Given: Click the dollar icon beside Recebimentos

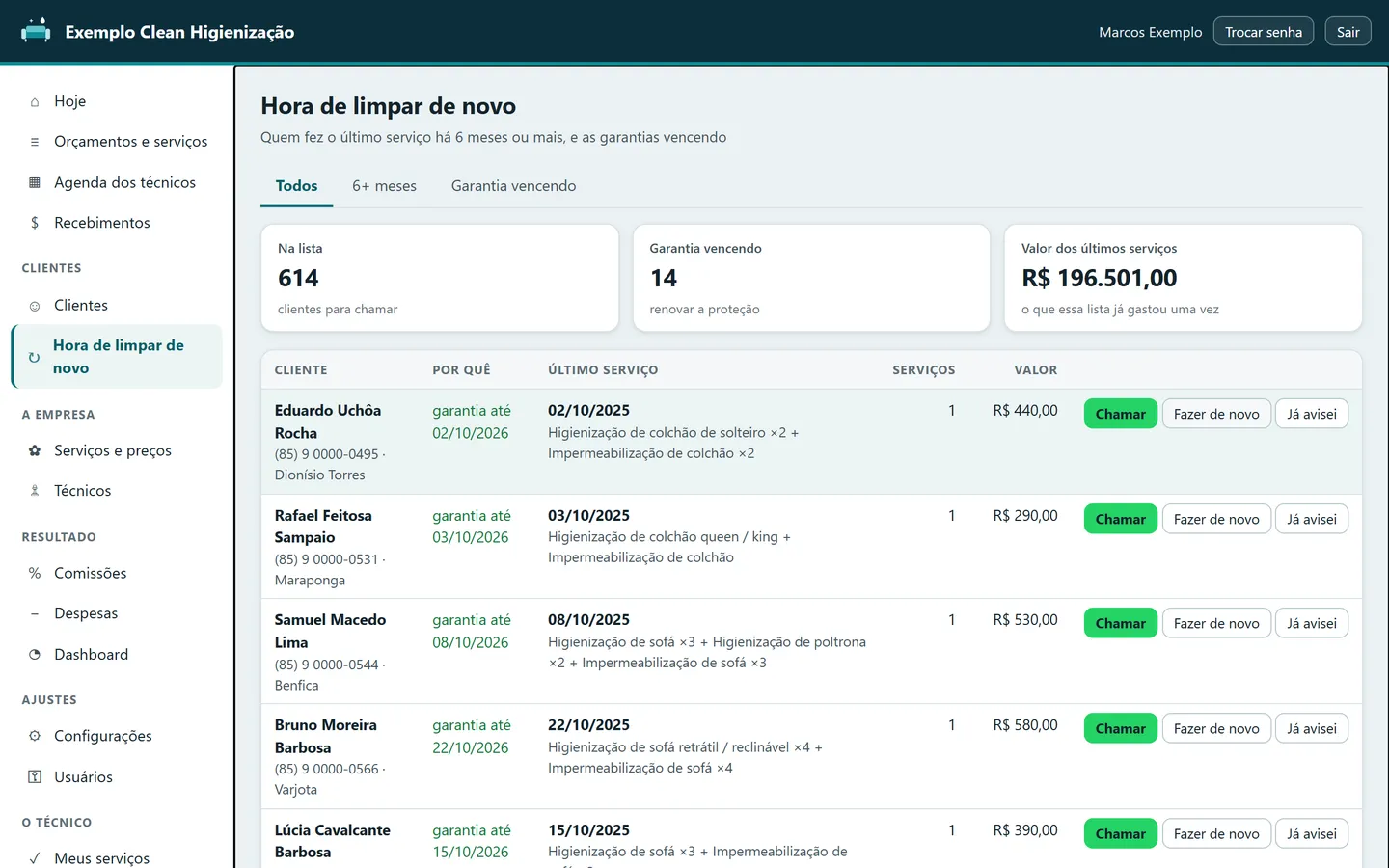Looking at the screenshot, I should [x=35, y=223].
